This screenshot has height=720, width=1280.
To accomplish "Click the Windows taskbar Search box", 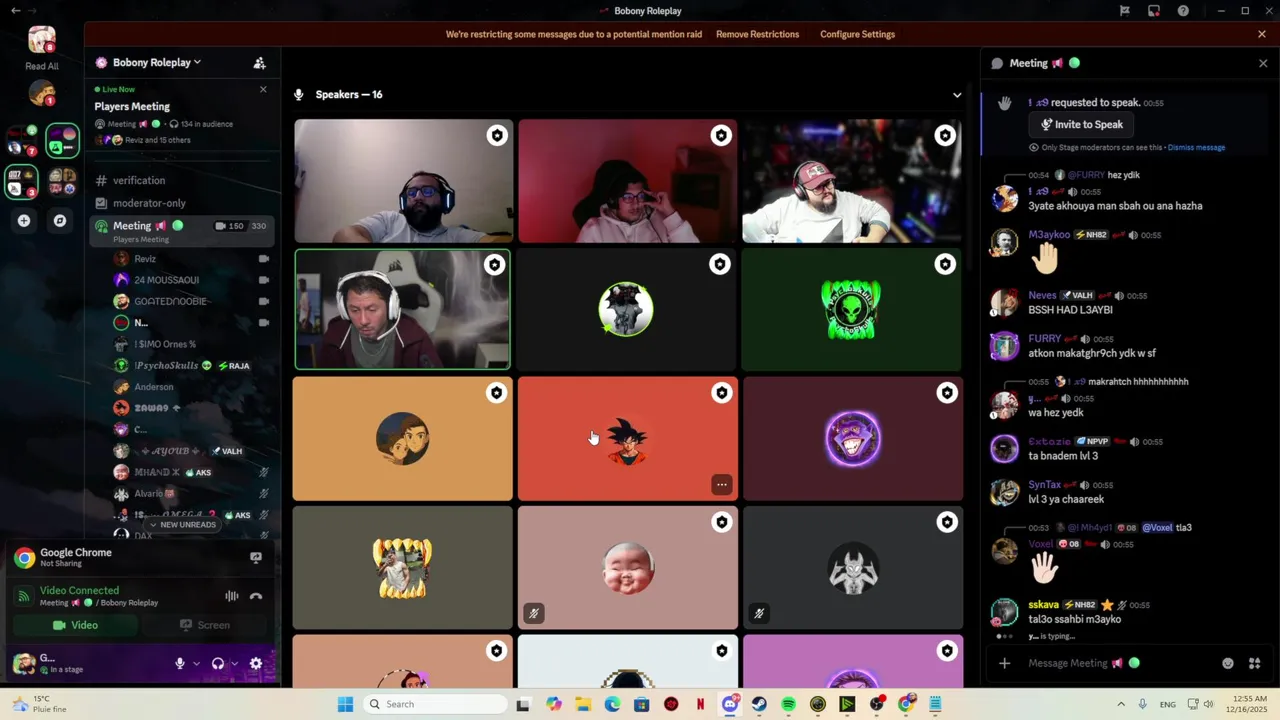I will tap(435, 704).
